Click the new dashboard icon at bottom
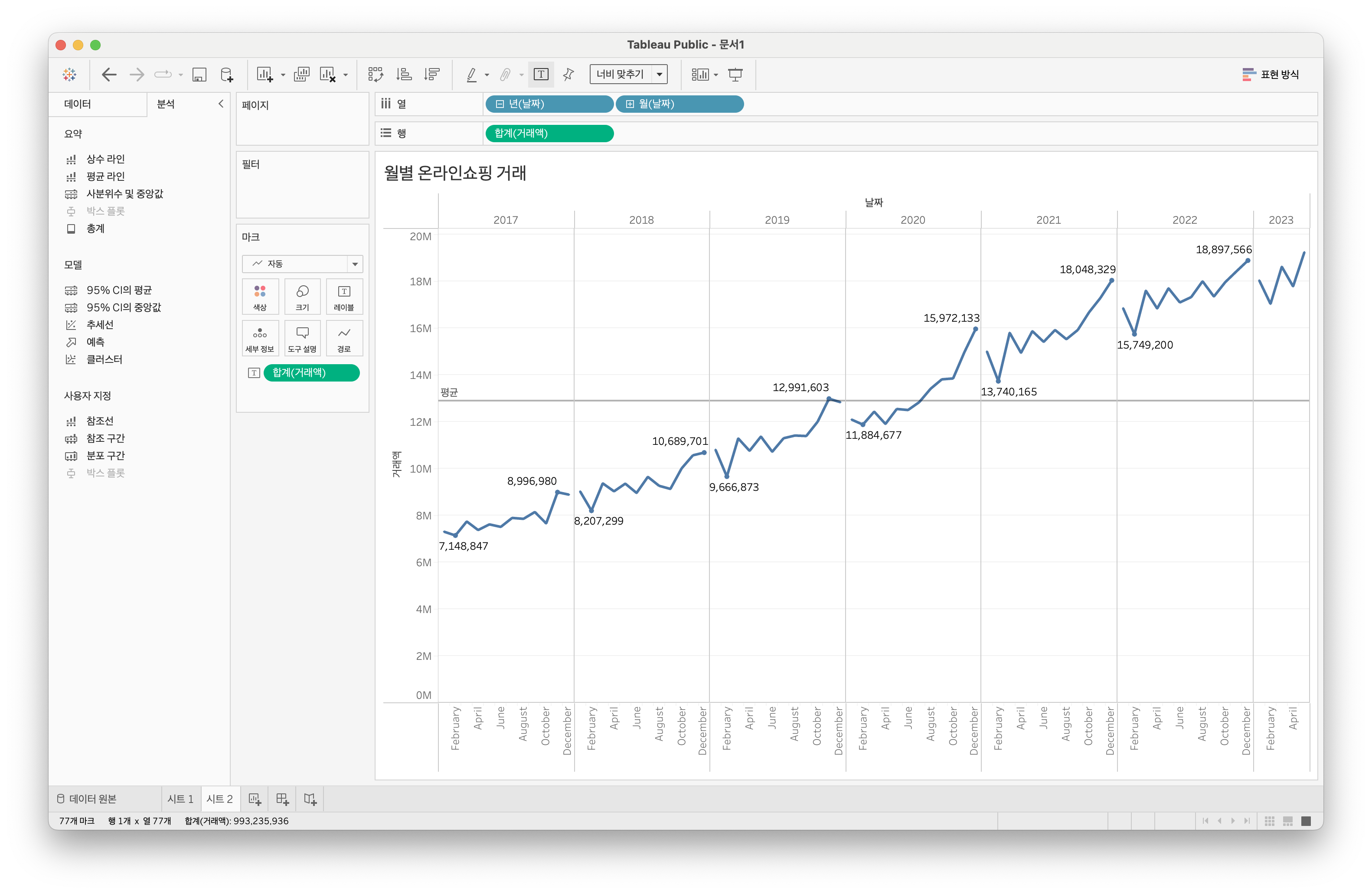This screenshot has height=894, width=1372. pos(282,799)
